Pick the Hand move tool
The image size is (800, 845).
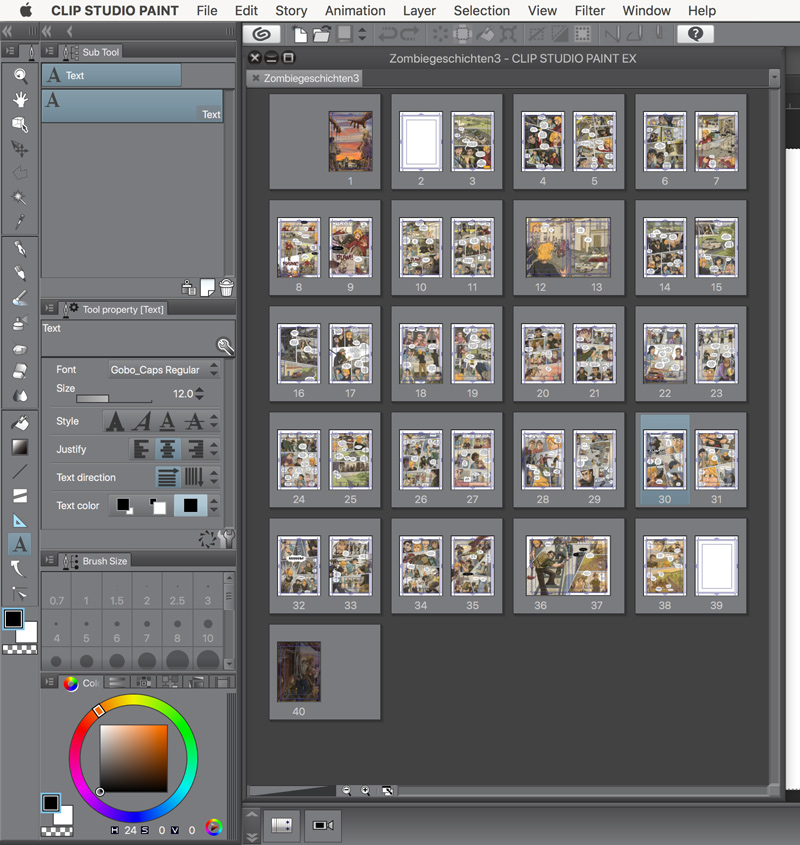19,99
